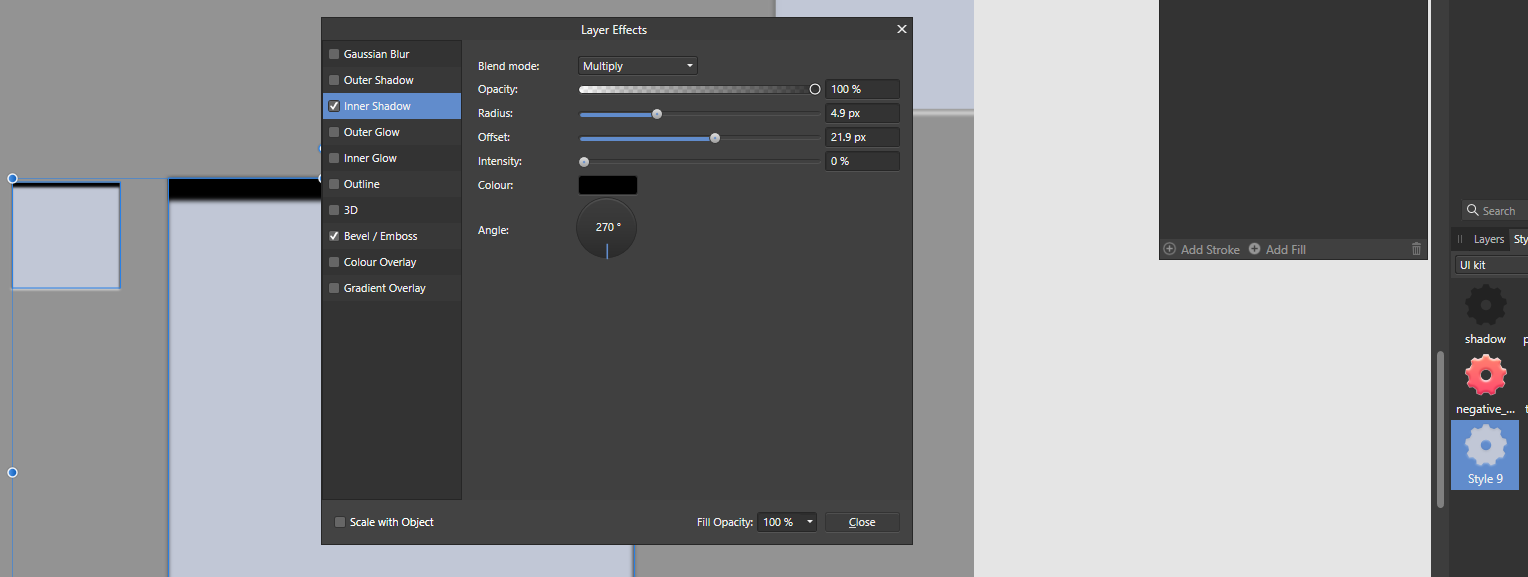Open the Fill Opacity dropdown

click(787, 522)
